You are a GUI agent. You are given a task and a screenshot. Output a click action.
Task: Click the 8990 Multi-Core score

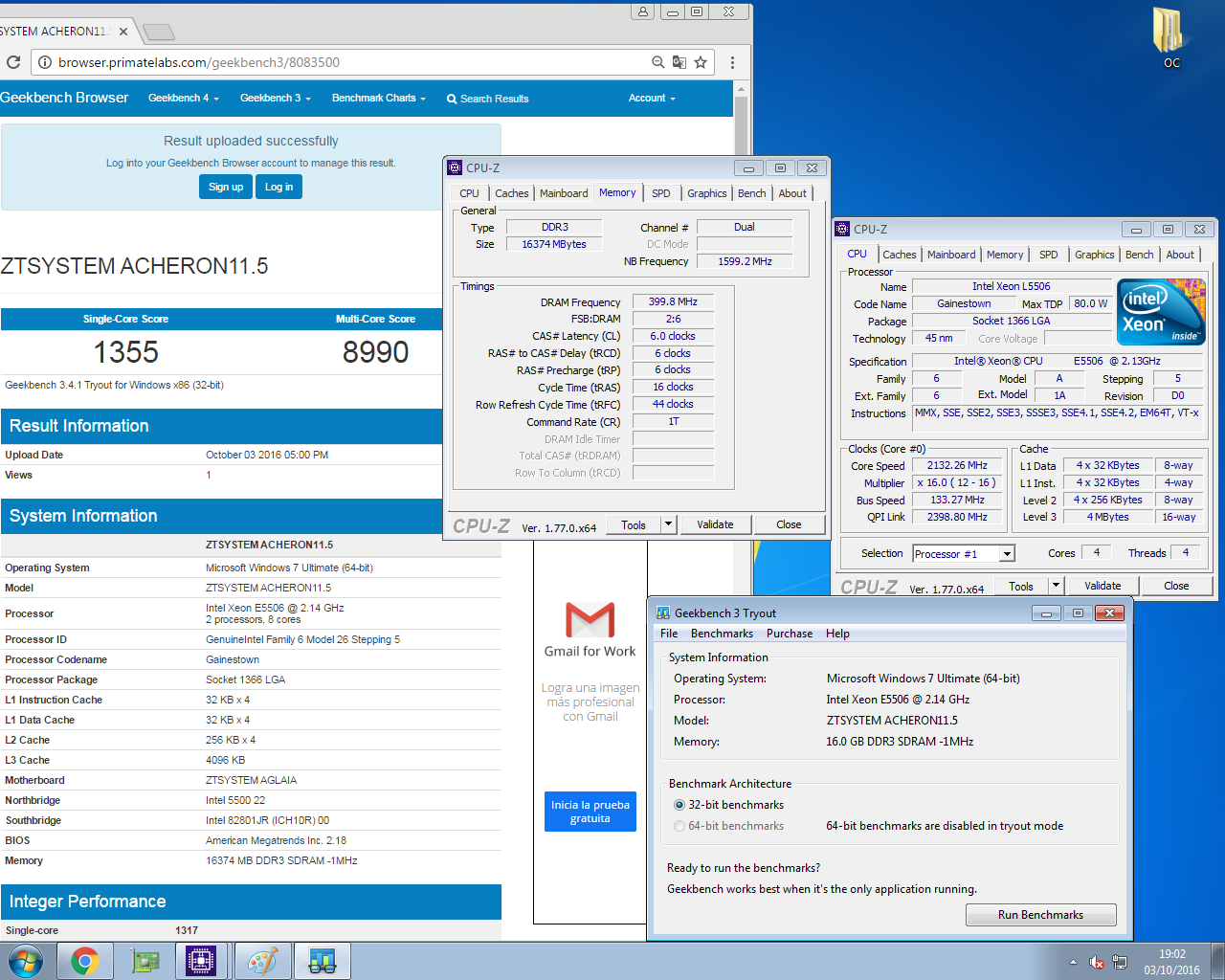tap(375, 352)
